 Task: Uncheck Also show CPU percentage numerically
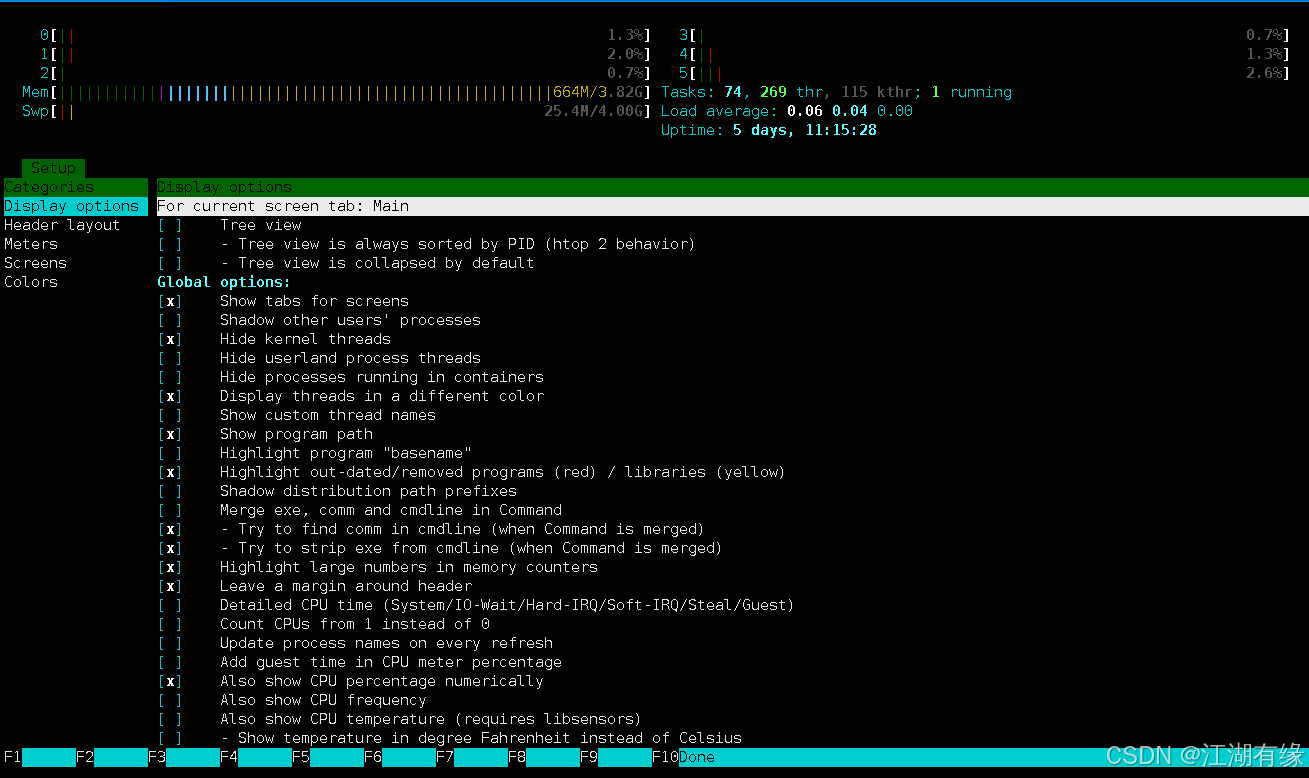[x=170, y=681]
